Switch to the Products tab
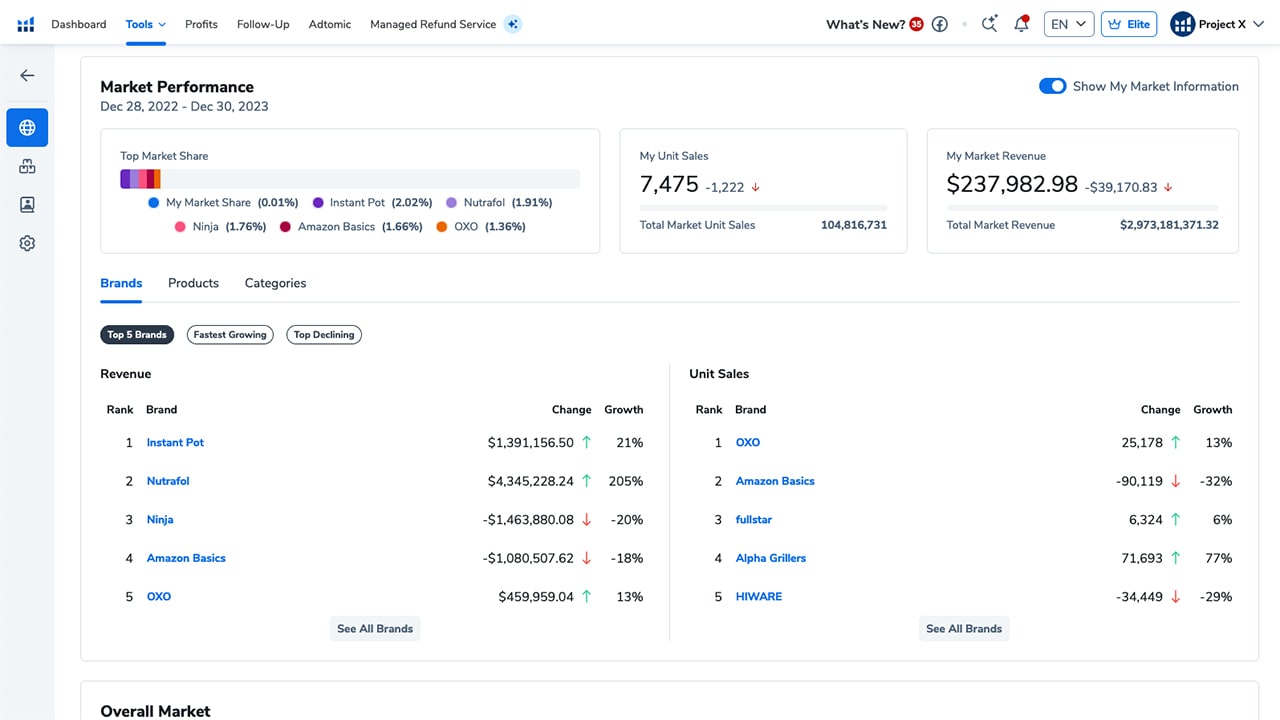The width and height of the screenshot is (1280, 720). point(193,283)
